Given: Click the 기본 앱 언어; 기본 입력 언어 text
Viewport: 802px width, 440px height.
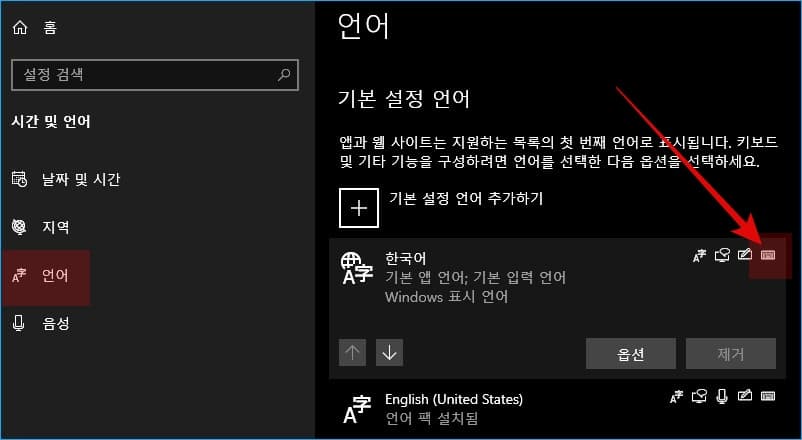Looking at the screenshot, I should tap(476, 278).
